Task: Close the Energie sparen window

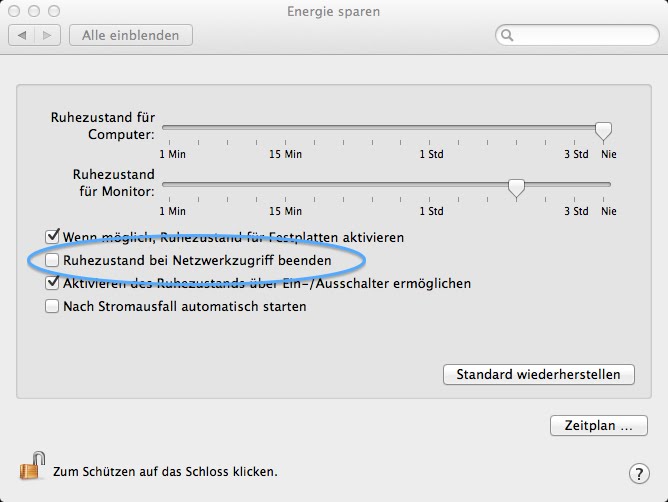Action: (x=14, y=11)
